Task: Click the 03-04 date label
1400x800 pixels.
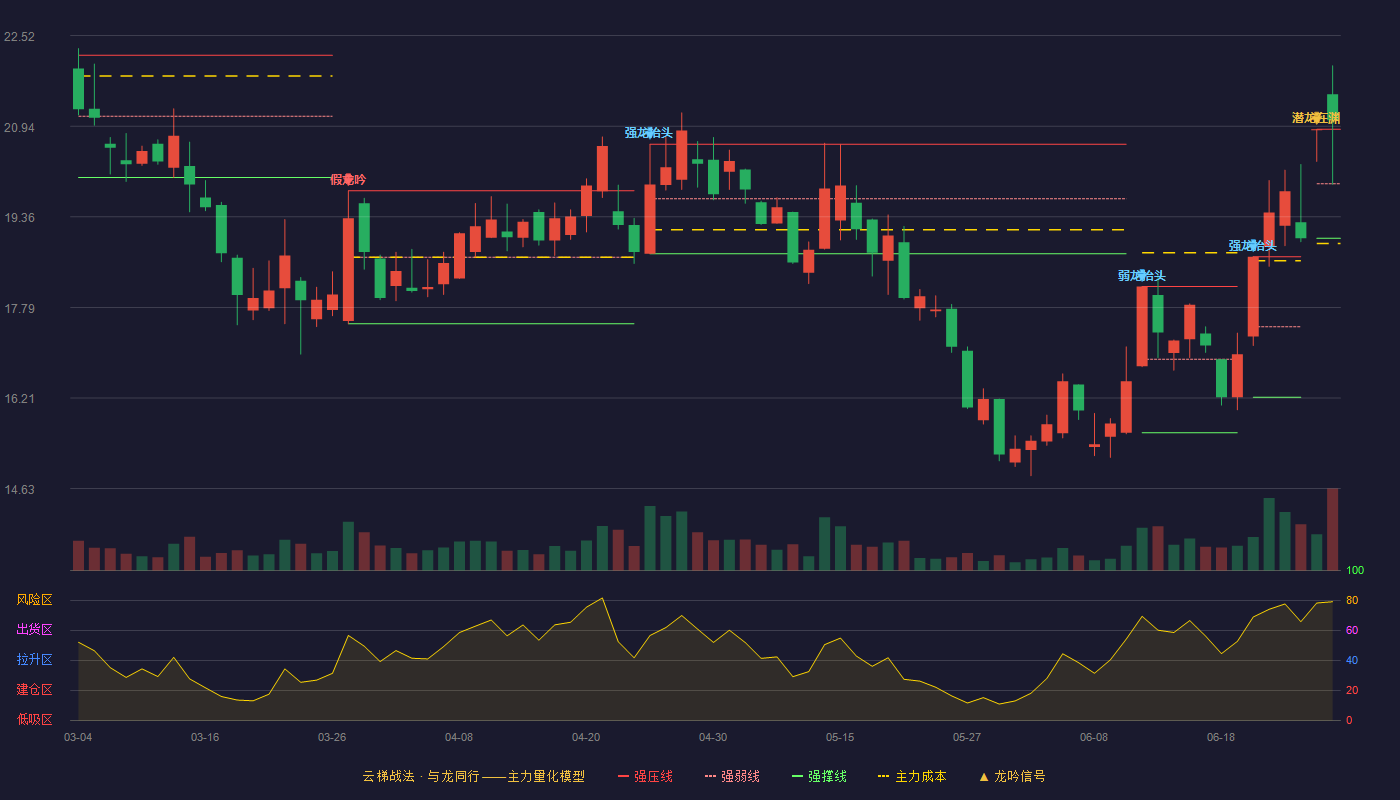Action: tap(78, 737)
